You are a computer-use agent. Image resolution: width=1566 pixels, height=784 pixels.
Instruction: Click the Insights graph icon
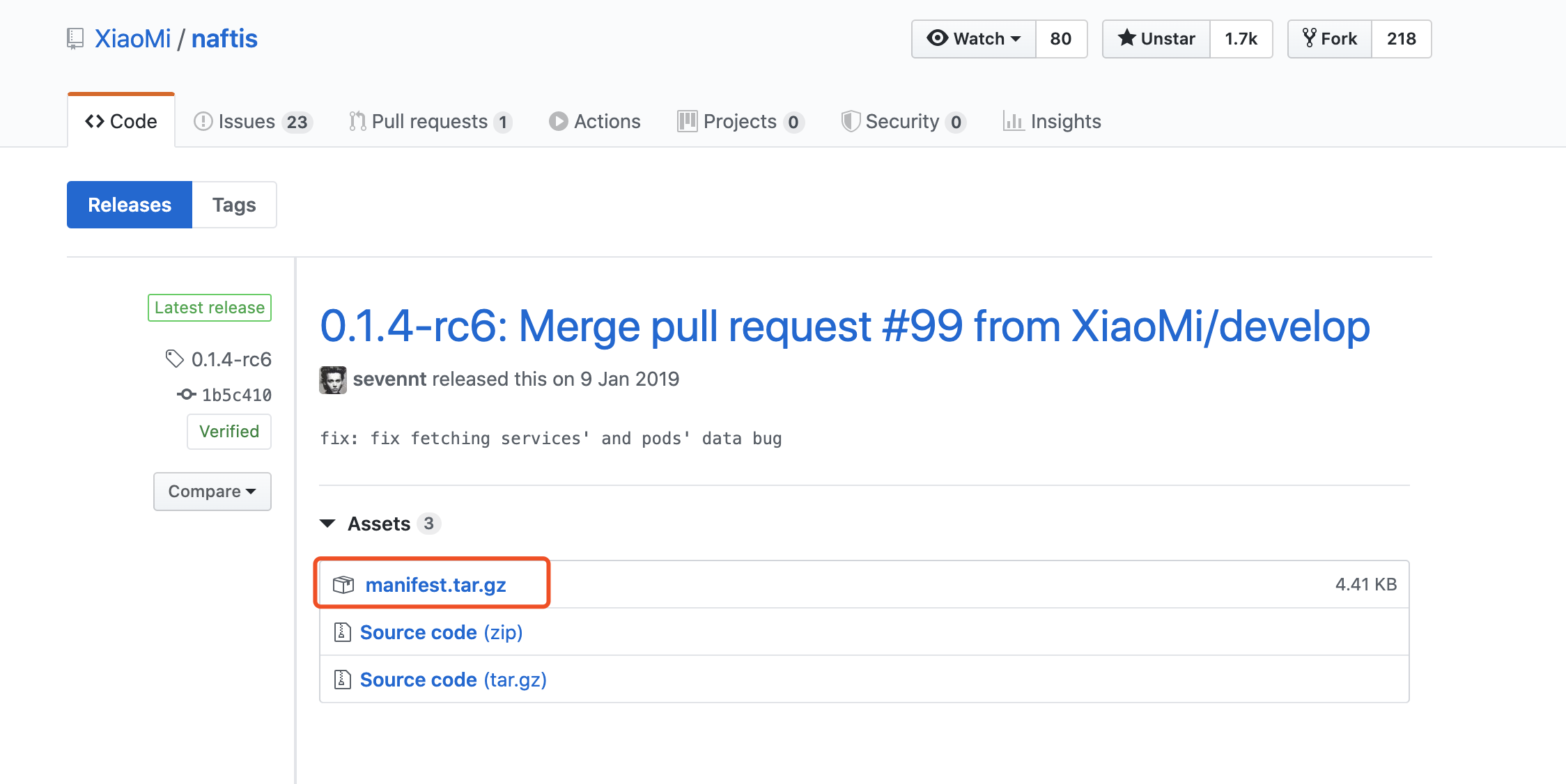(1013, 122)
